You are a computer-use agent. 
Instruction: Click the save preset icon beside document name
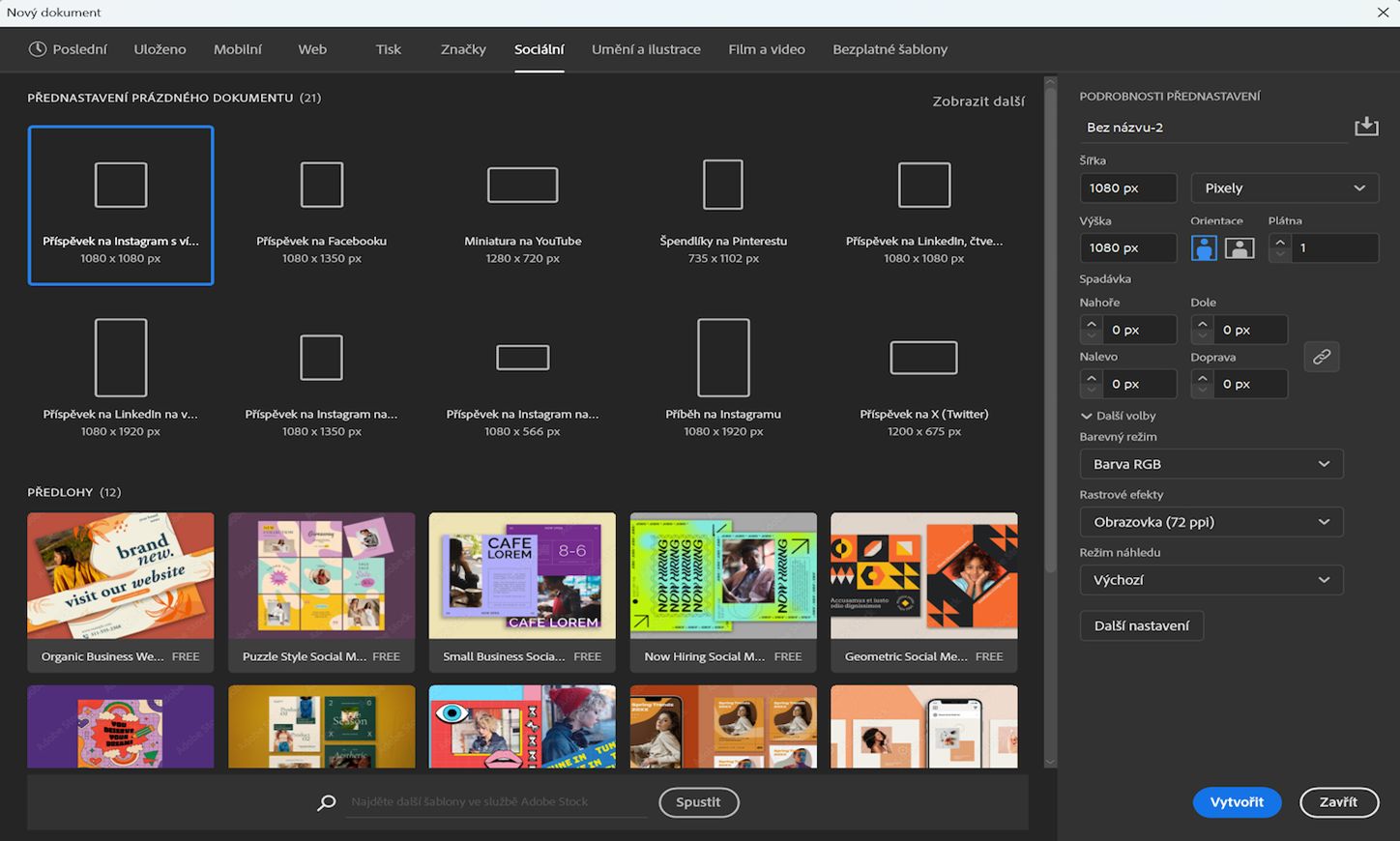1365,127
